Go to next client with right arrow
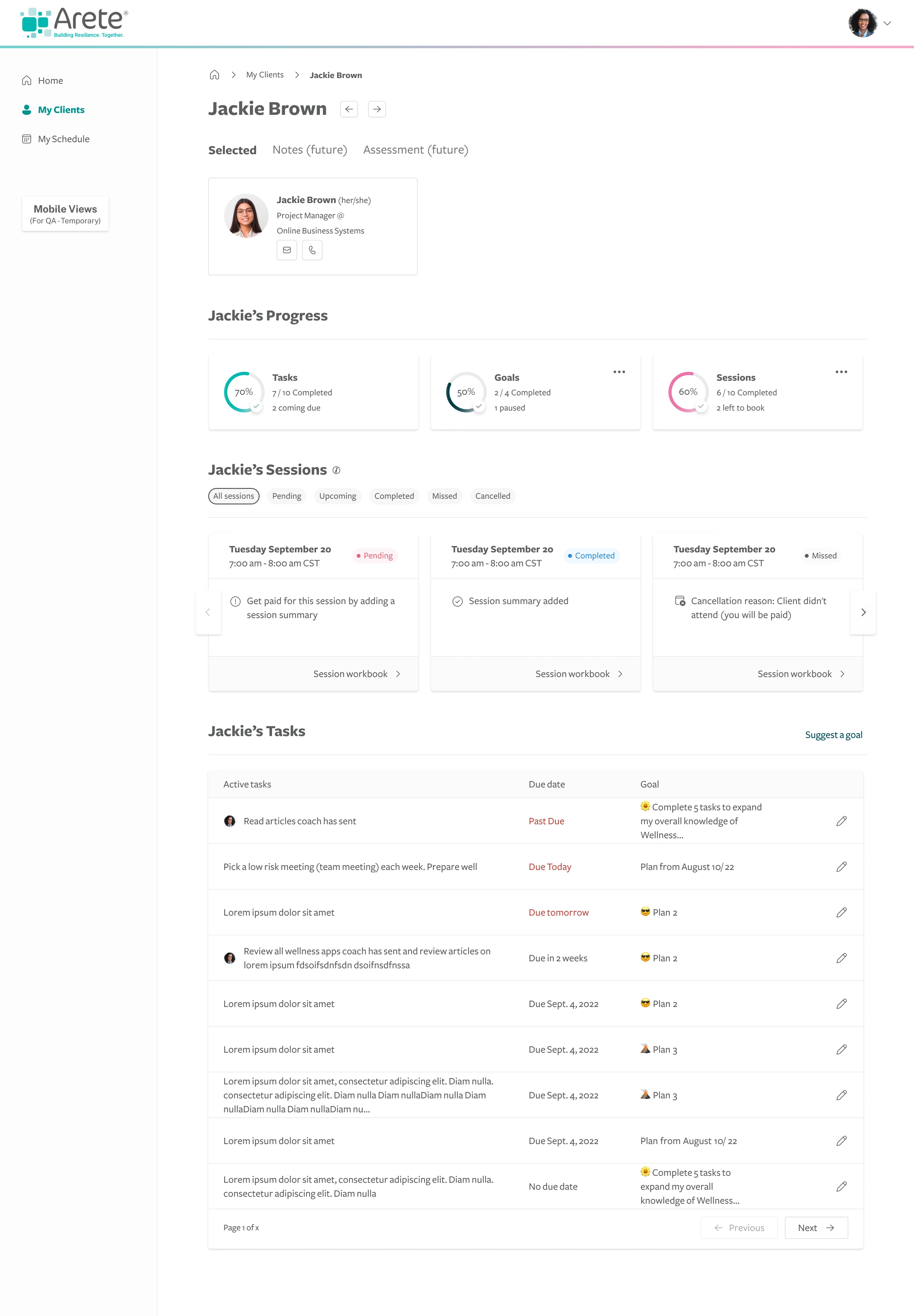Screen dimensions: 914x1316 coord(377,109)
